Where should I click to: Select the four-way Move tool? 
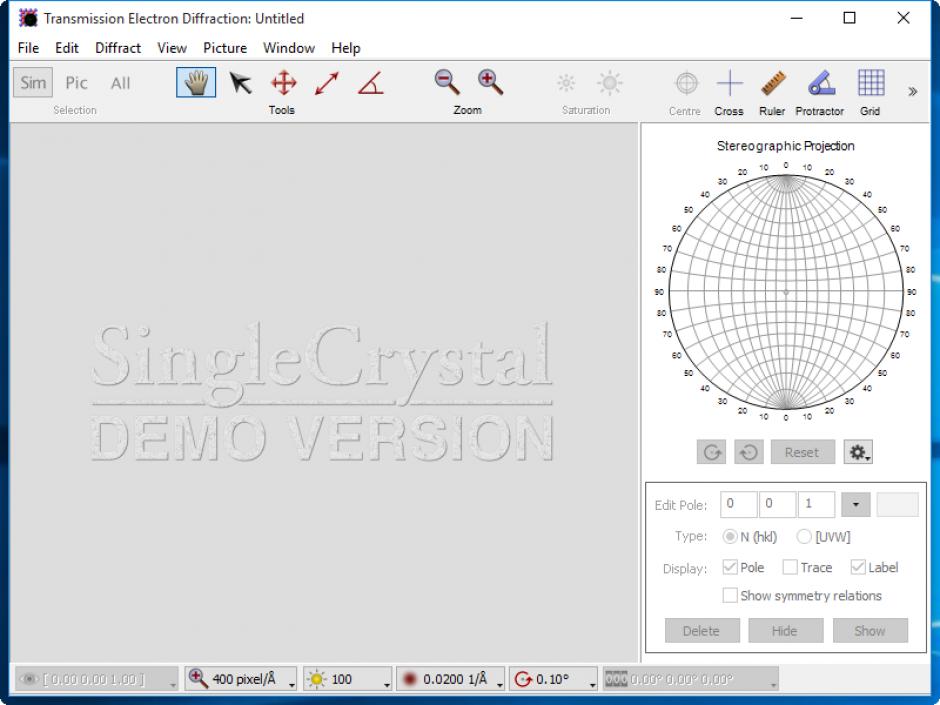click(x=284, y=83)
